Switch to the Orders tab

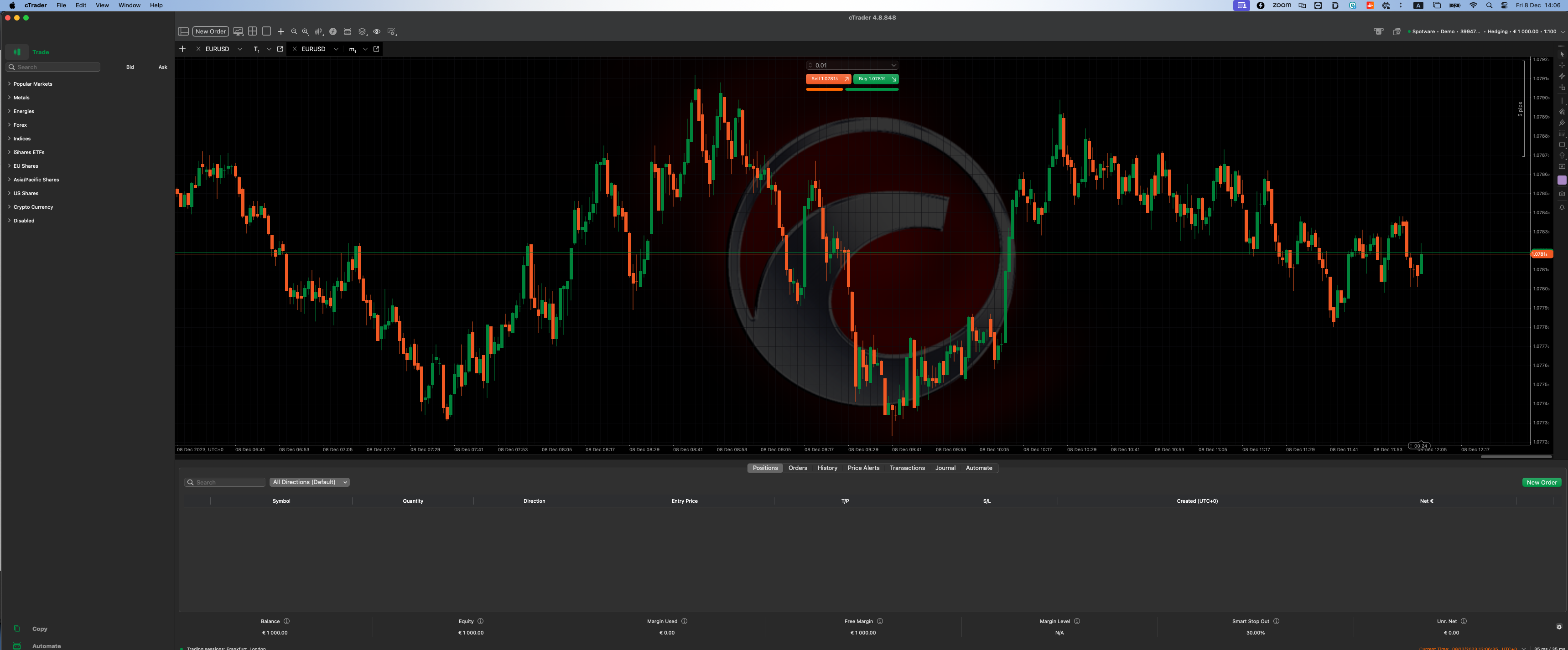coord(797,468)
